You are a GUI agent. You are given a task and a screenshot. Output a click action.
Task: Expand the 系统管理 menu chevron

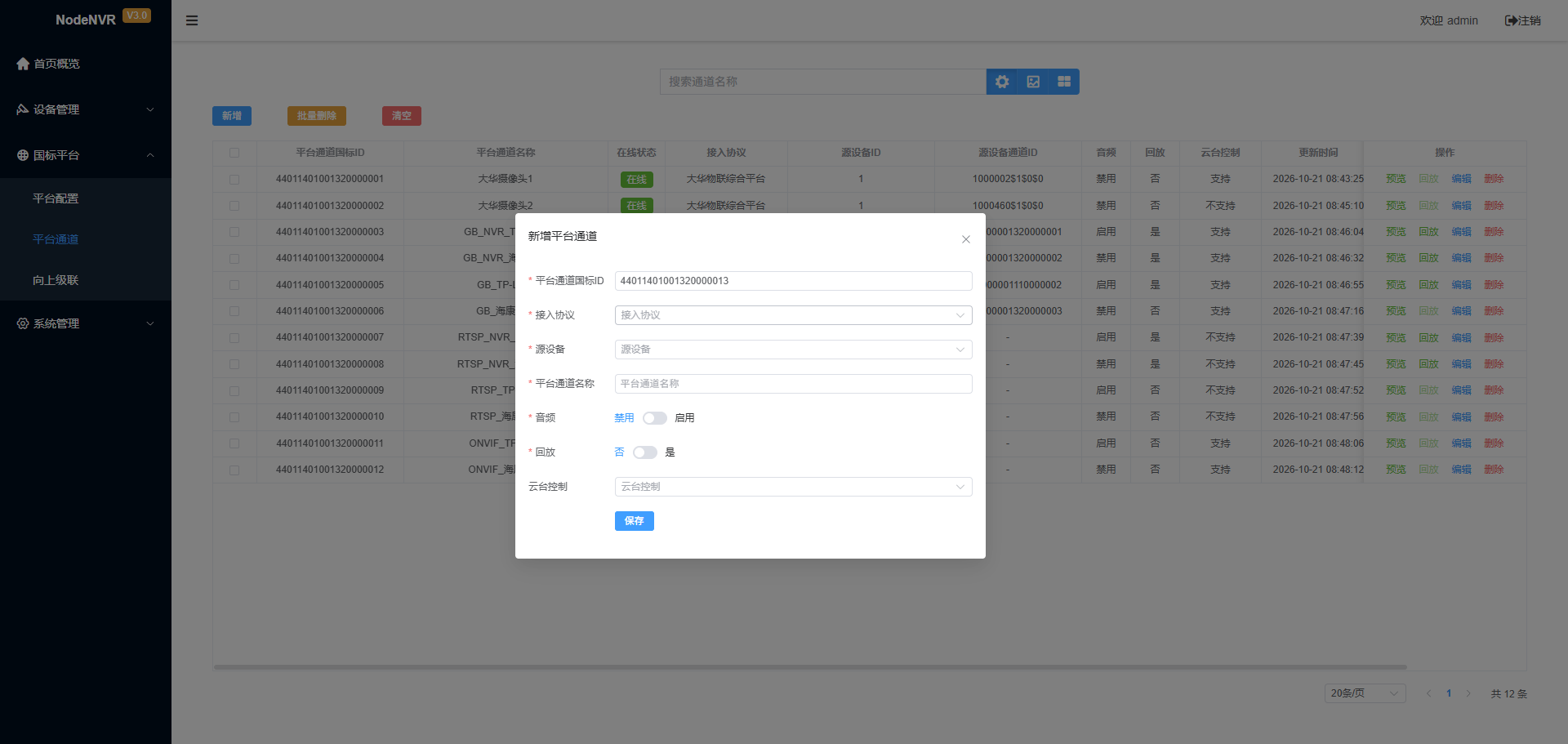click(x=150, y=323)
